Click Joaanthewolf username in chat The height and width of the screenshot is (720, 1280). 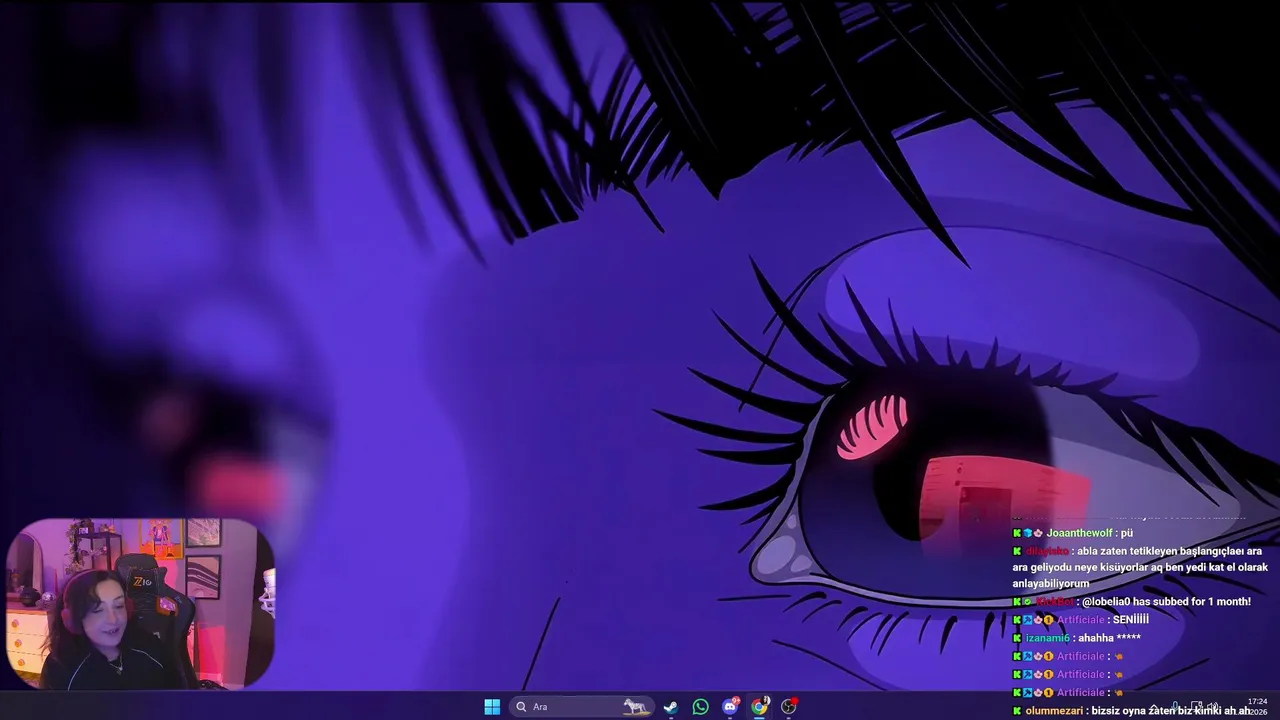[x=1079, y=533]
